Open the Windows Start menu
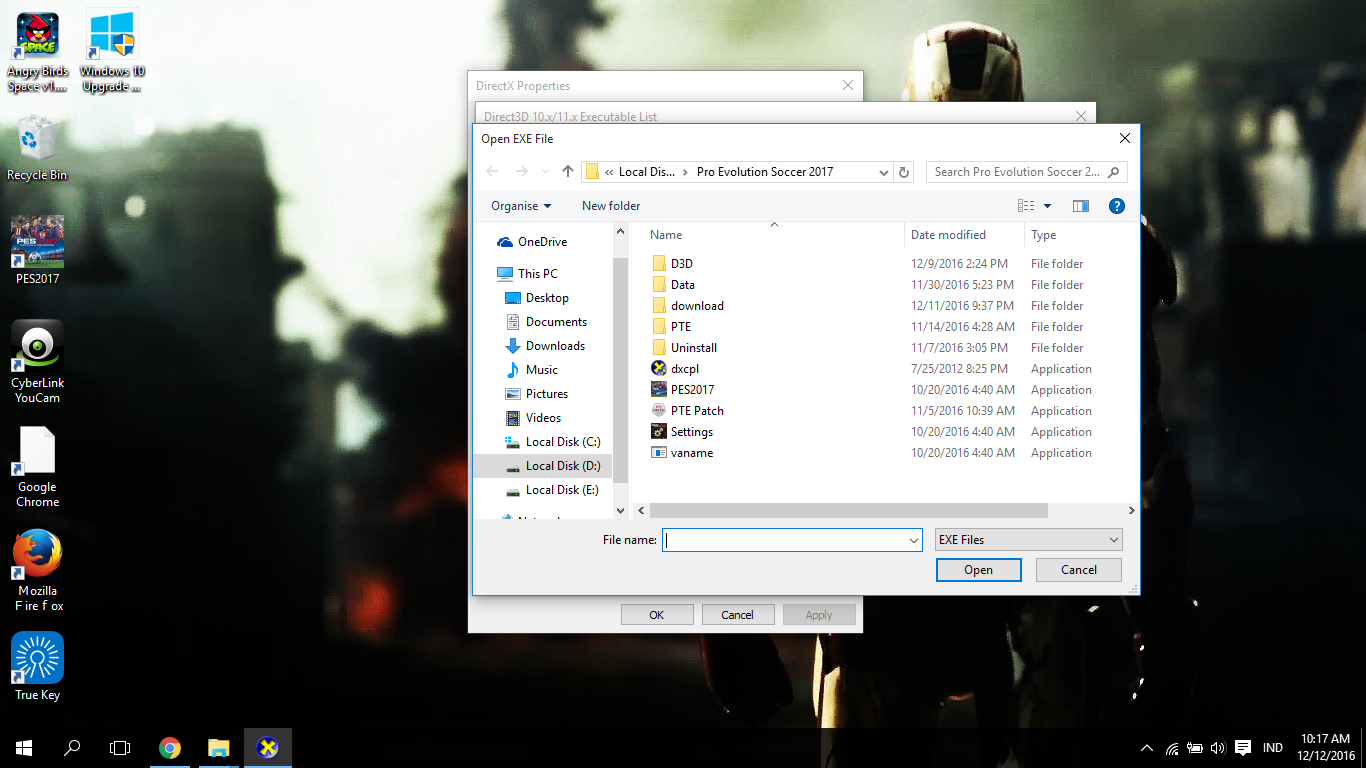Image resolution: width=1366 pixels, height=768 pixels. tap(24, 748)
